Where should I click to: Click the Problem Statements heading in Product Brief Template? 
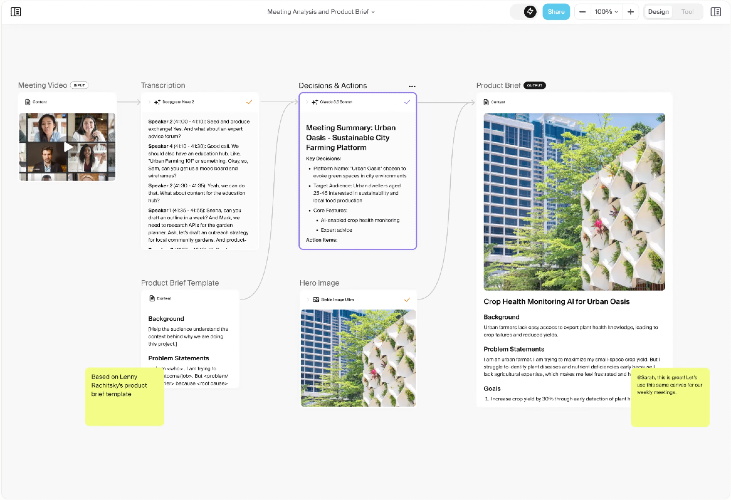point(179,358)
